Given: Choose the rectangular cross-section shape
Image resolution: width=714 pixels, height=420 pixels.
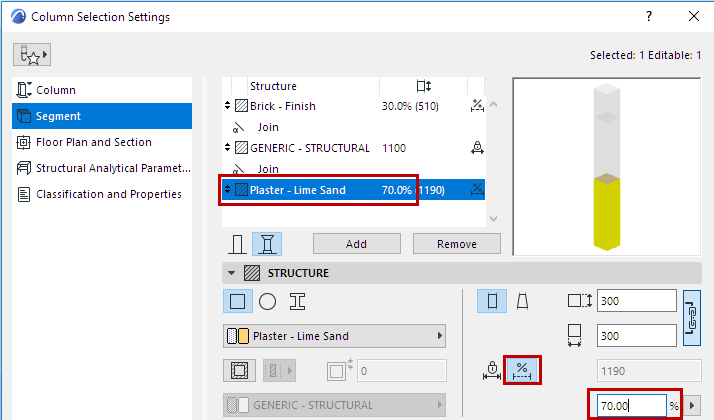Looking at the screenshot, I should 238,301.
